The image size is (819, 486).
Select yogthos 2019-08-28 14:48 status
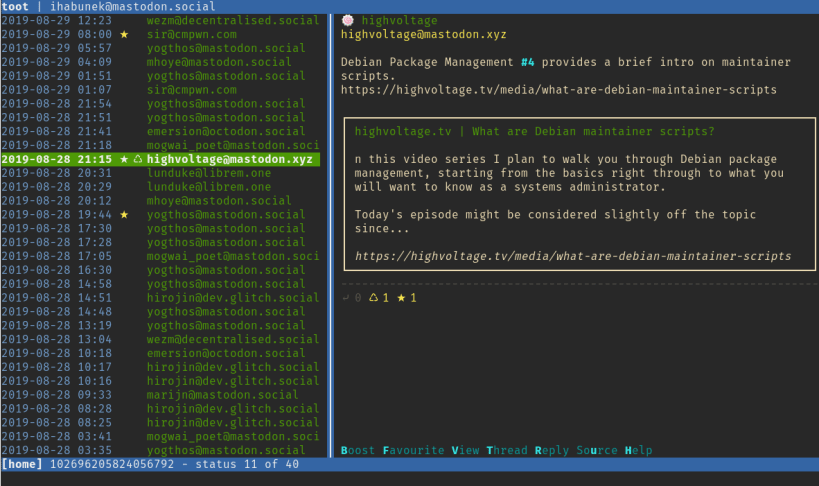point(160,311)
